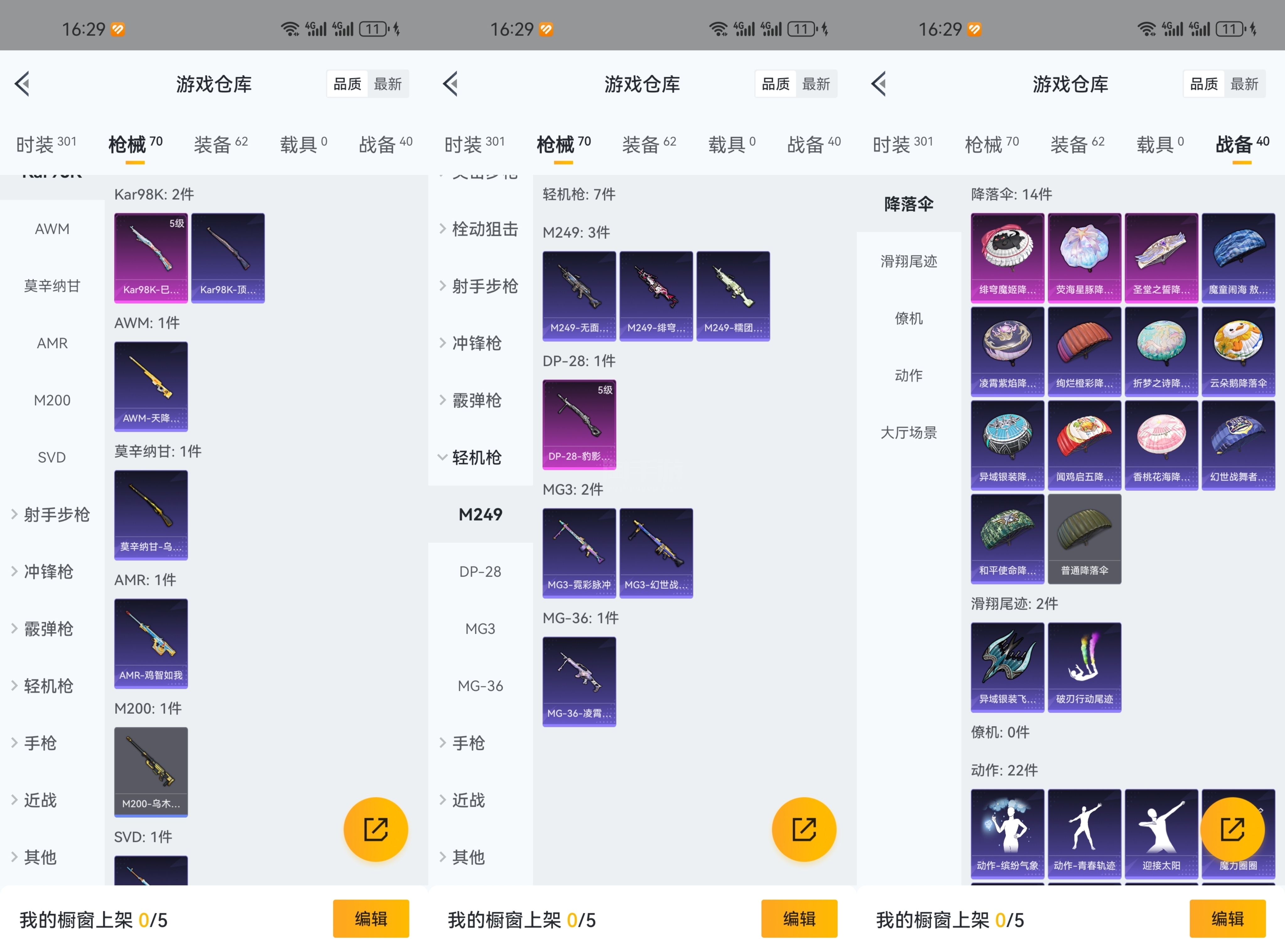Viewport: 1285px width, 952px height.
Task: Switch to 时装 301 tab in right screen
Action: (902, 144)
